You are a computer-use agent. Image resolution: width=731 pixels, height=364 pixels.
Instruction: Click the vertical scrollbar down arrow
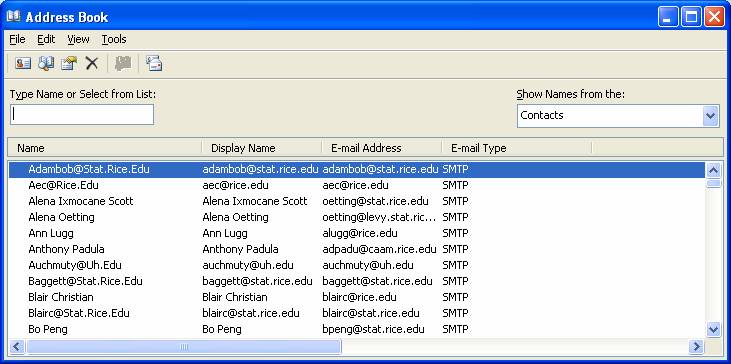click(713, 330)
